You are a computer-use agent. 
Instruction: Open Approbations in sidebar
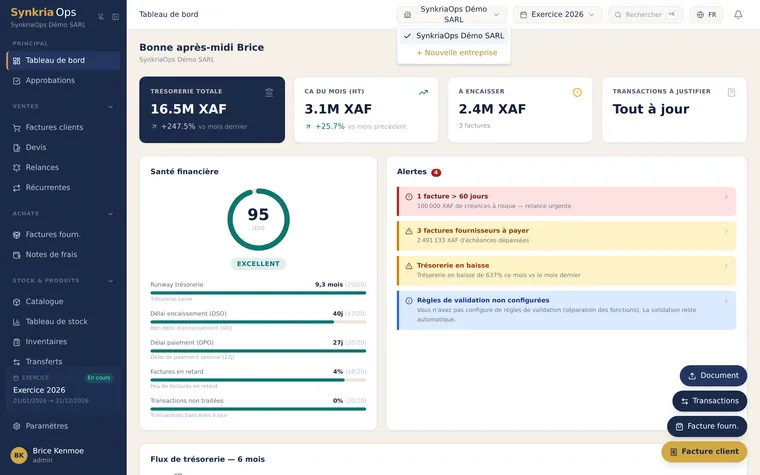click(63, 80)
